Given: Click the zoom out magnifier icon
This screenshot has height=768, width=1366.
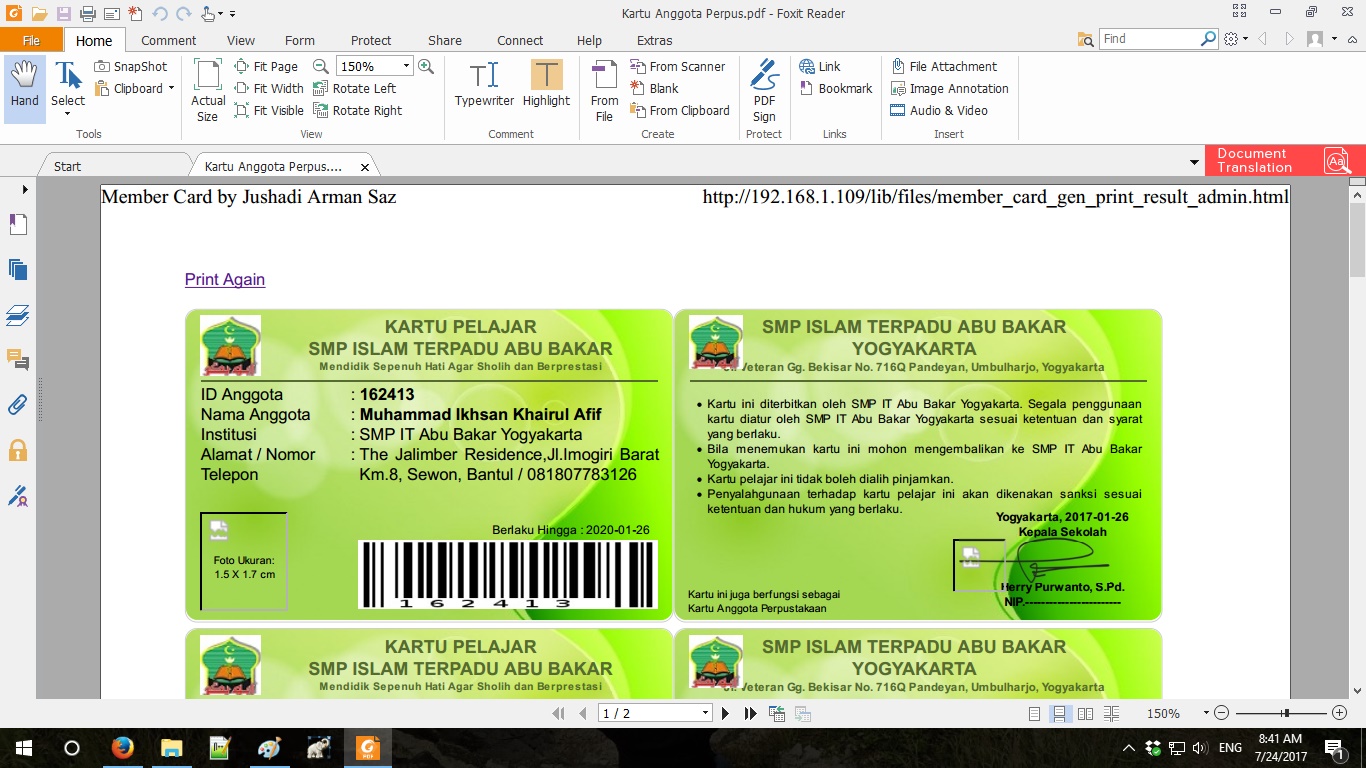Looking at the screenshot, I should (321, 66).
